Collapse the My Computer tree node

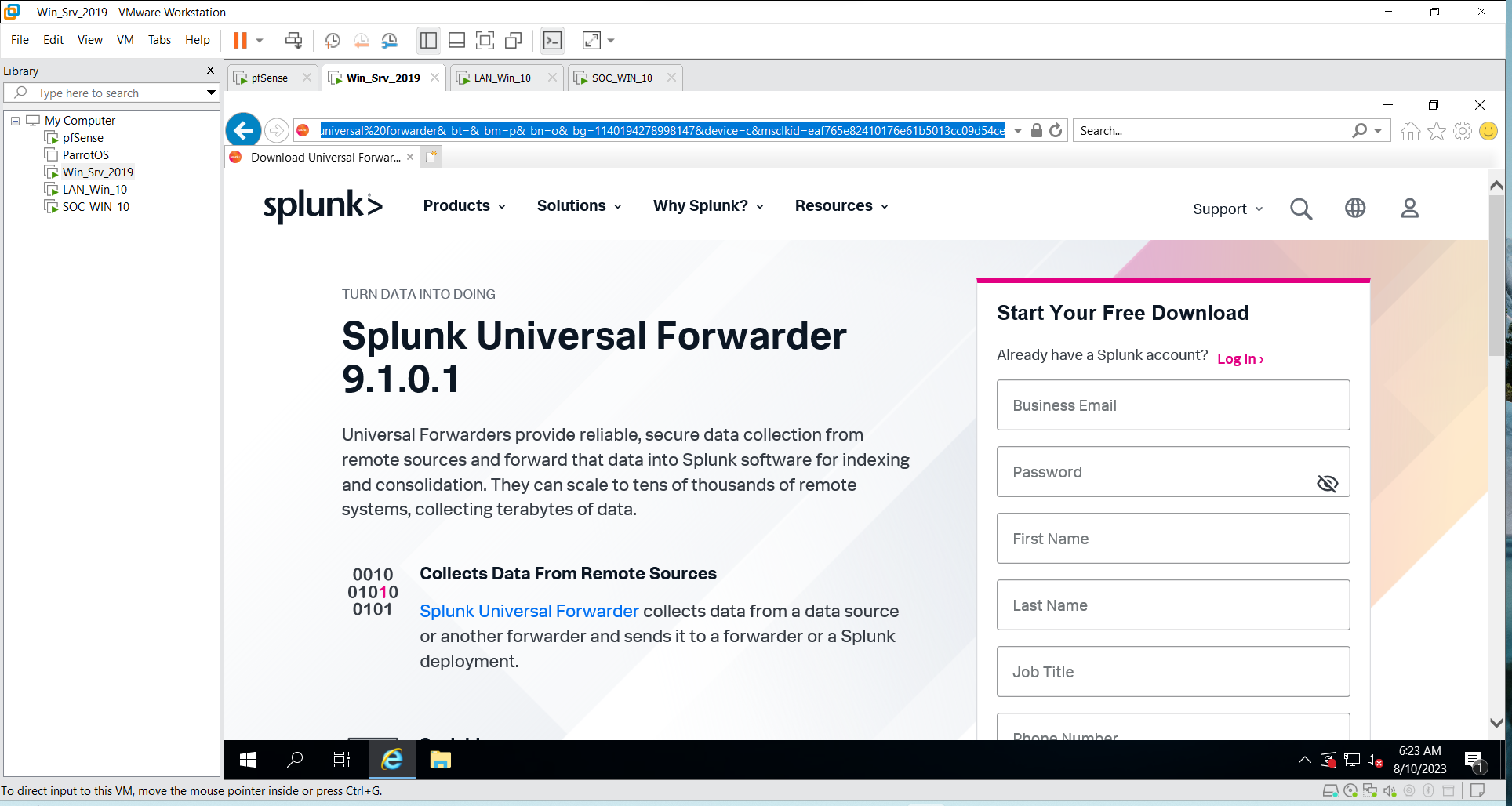(x=15, y=121)
